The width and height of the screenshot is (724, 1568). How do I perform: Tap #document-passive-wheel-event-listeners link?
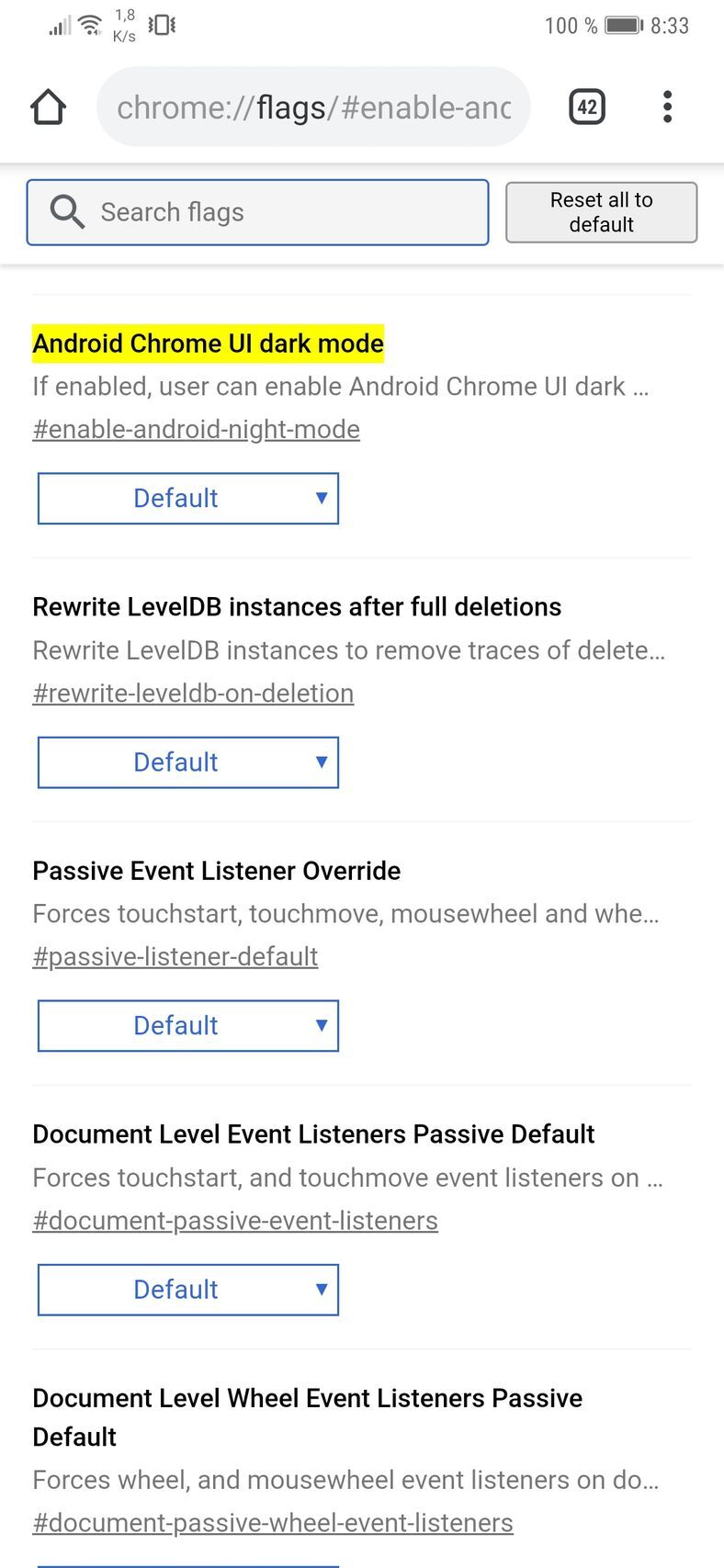(x=273, y=1523)
